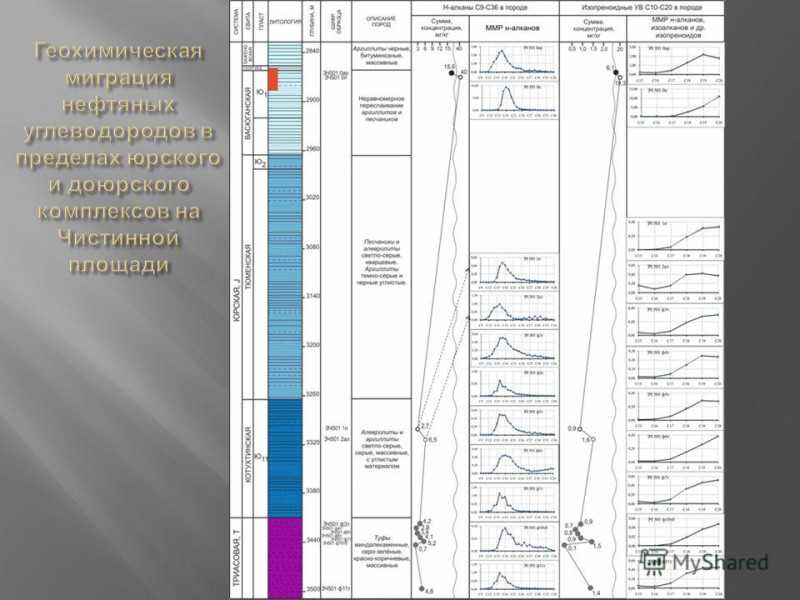
Task: Click the data point value "4,6"
Action: 430,591
